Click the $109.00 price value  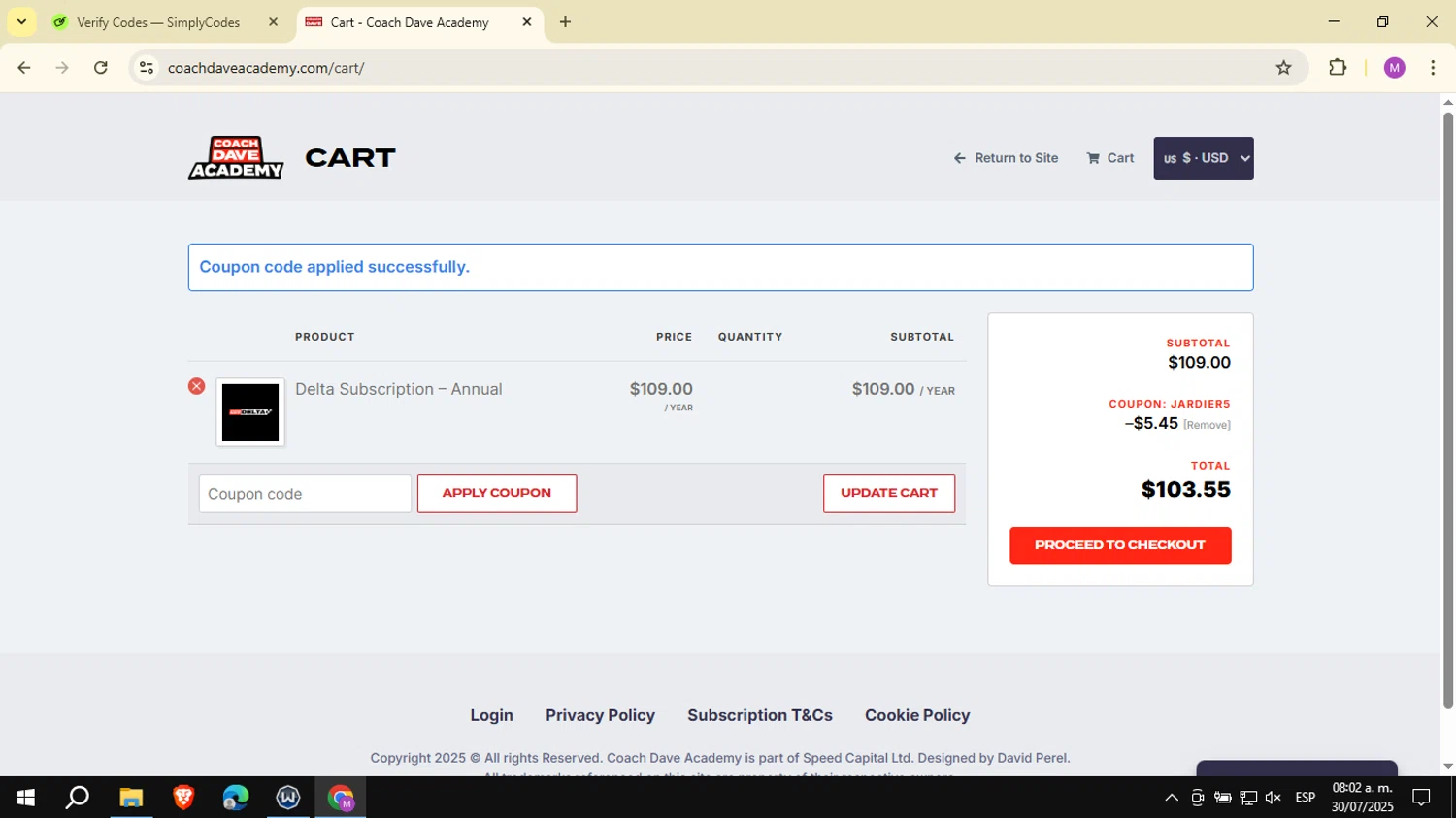pyautogui.click(x=661, y=389)
